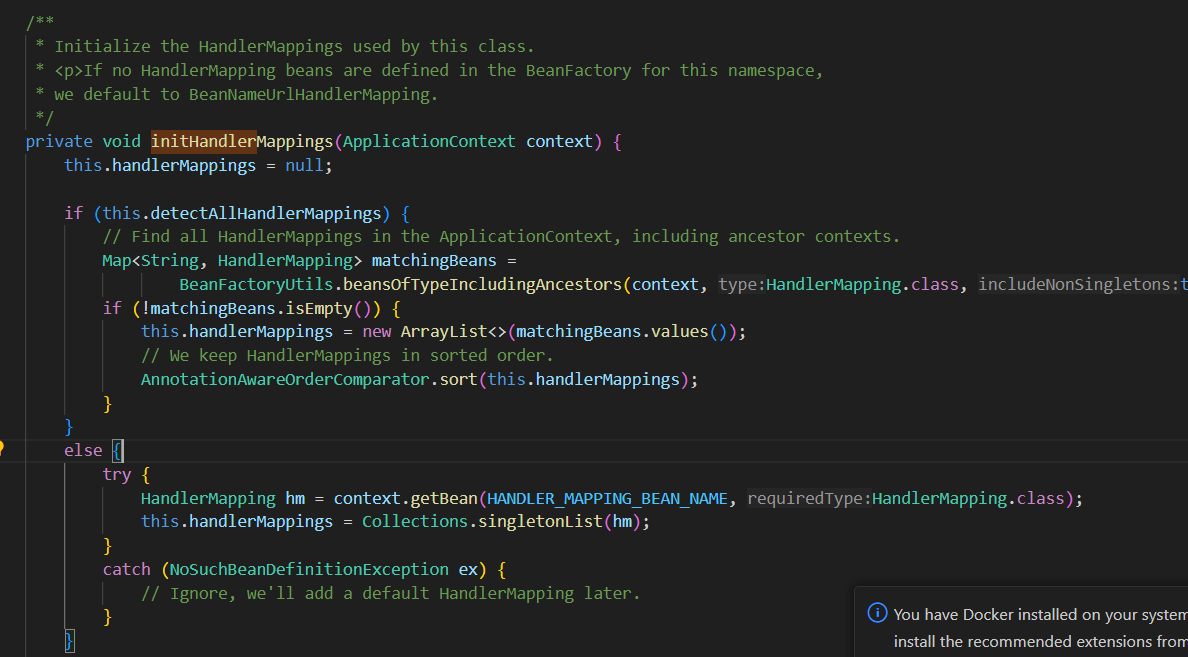Click the 'You have Docker installed' notification text

(x=1040, y=615)
